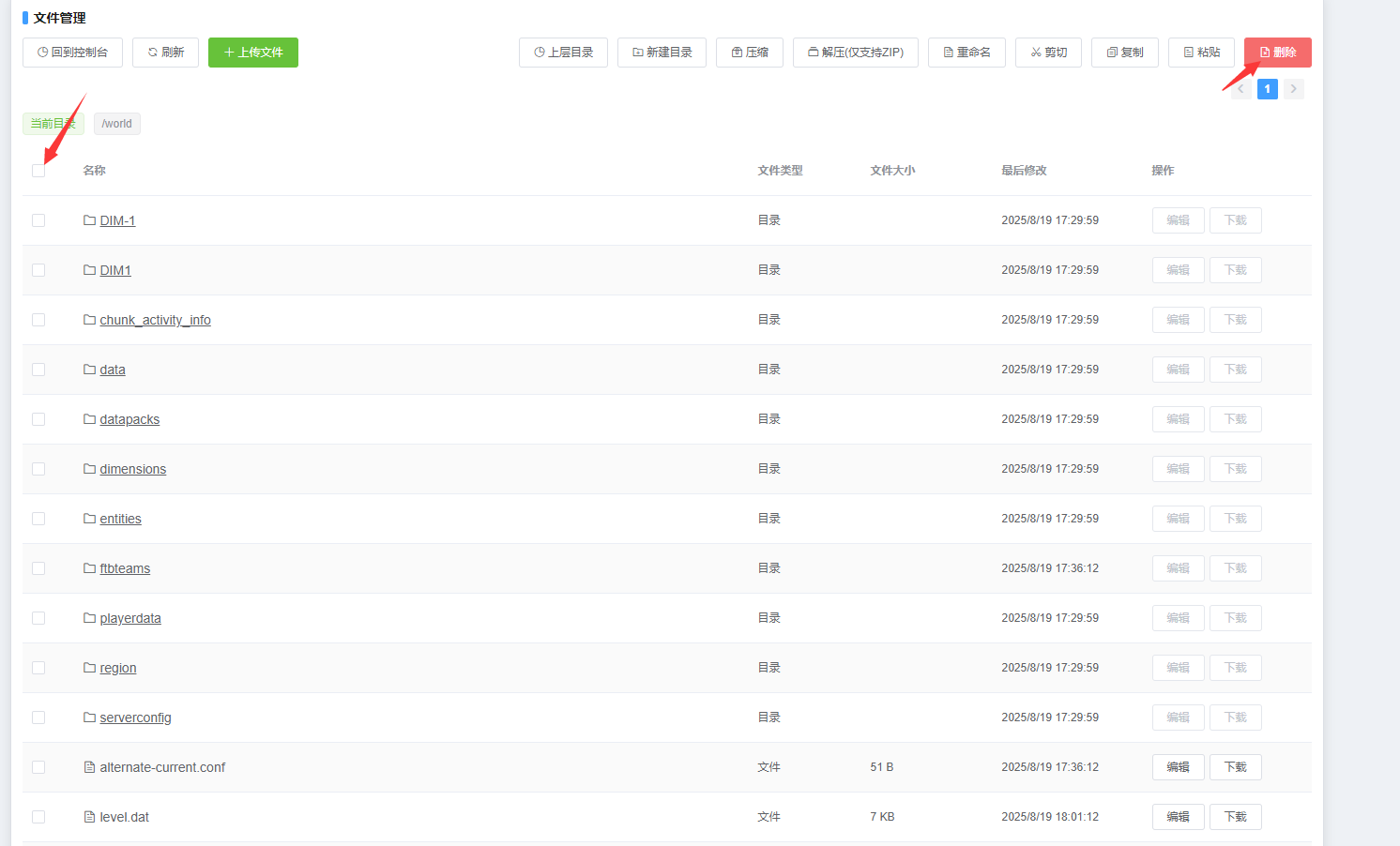This screenshot has height=846, width=1400.
Task: Check the box for the DIM-1 folder
Action: (38, 220)
